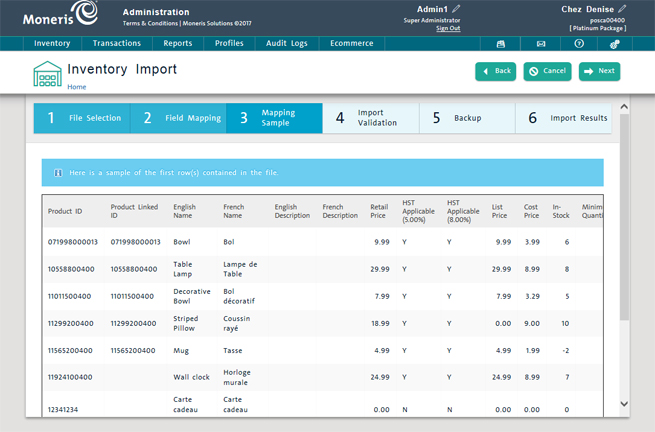
Task: Sign out of the Admin1 account
Action: (x=448, y=28)
